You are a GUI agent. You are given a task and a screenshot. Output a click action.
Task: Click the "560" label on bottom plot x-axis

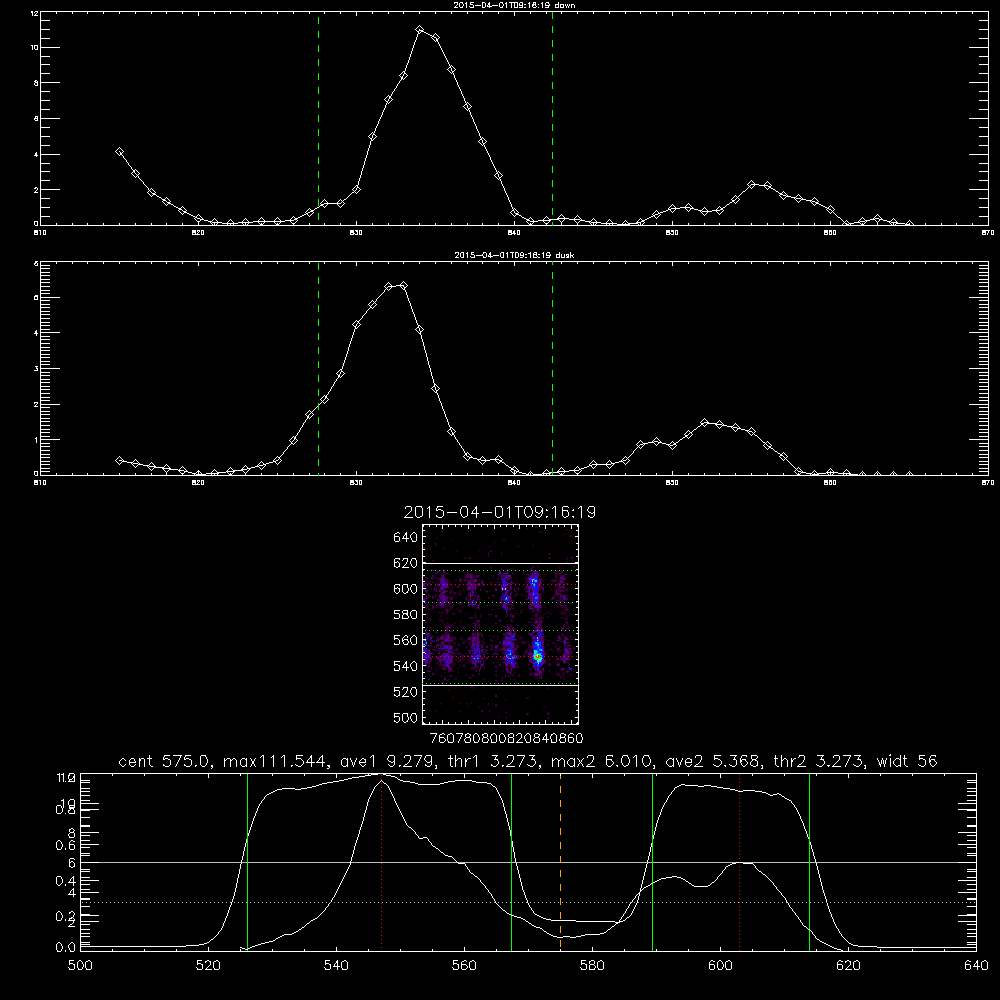[464, 966]
